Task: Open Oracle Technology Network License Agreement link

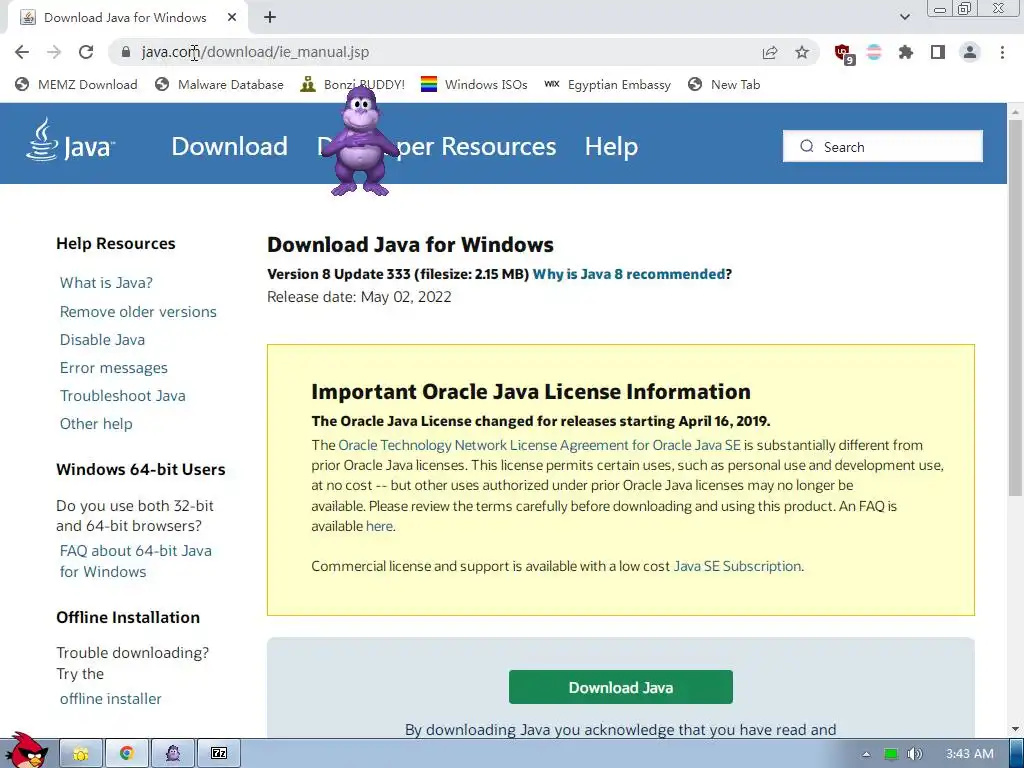Action: point(539,445)
